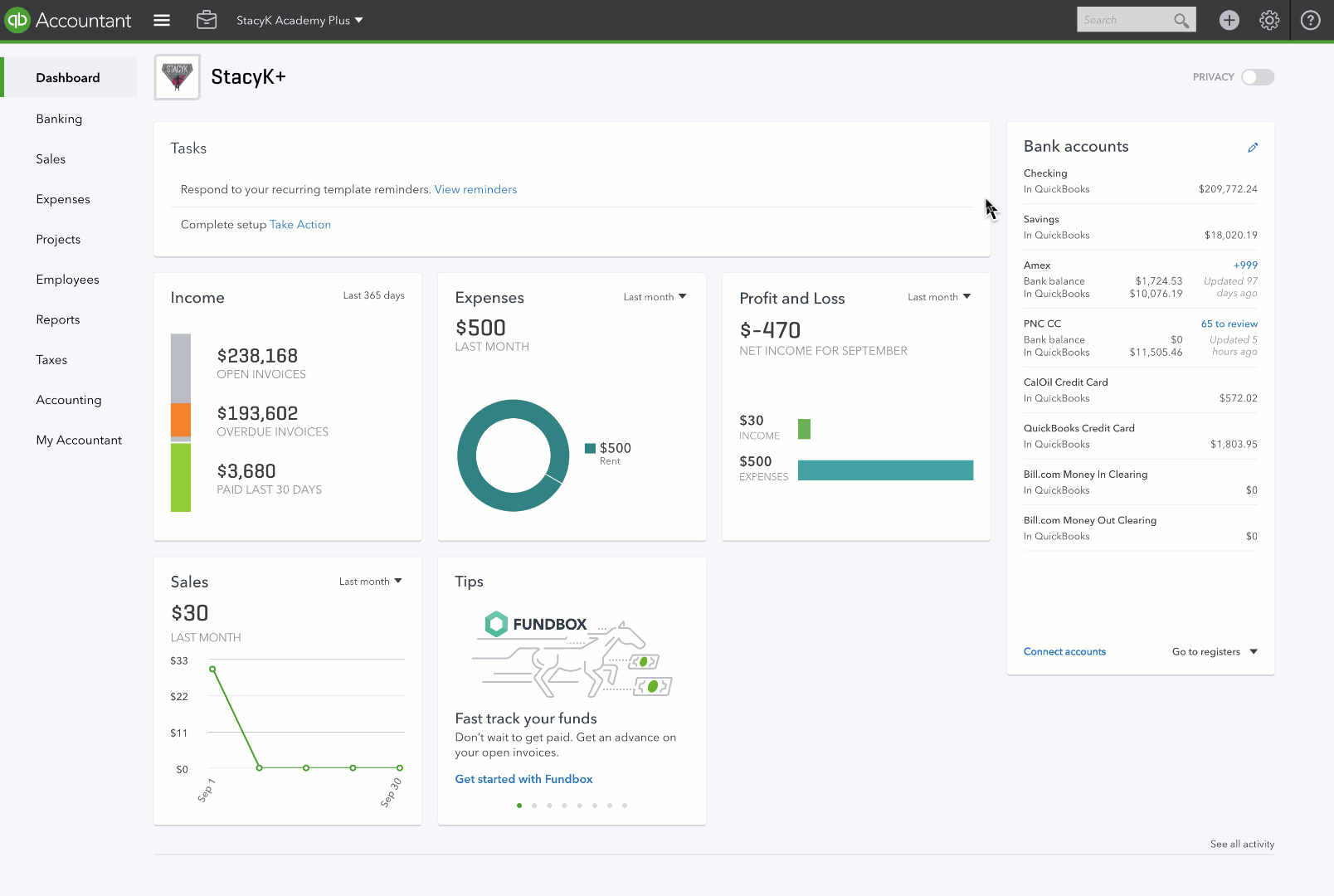Screen dimensions: 1334x896
Task: Click the View reminders link
Action: coord(475,189)
